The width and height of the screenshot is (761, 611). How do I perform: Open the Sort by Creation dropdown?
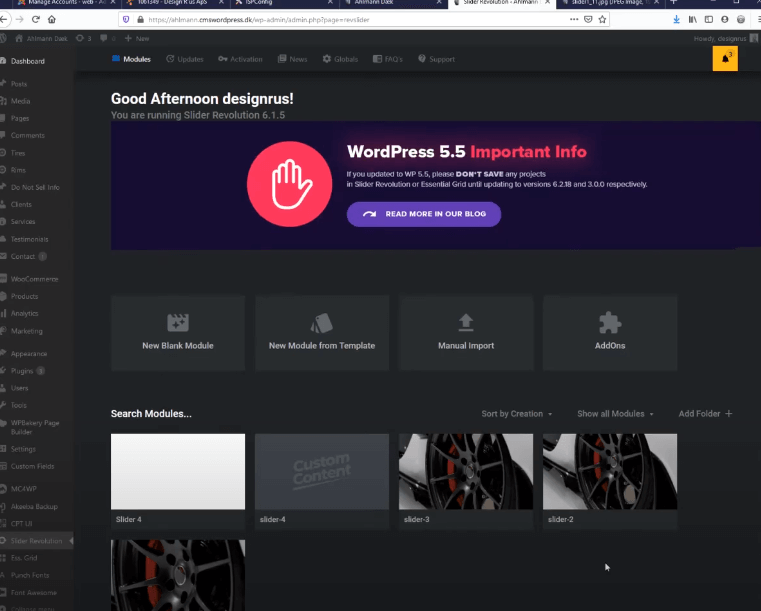[517, 413]
